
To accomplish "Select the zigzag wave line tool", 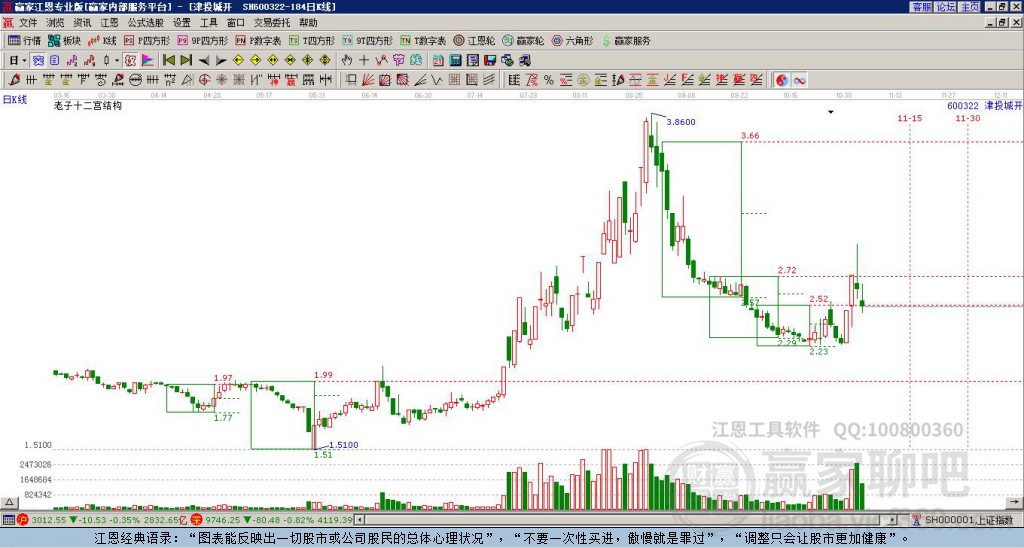I will tap(436, 80).
